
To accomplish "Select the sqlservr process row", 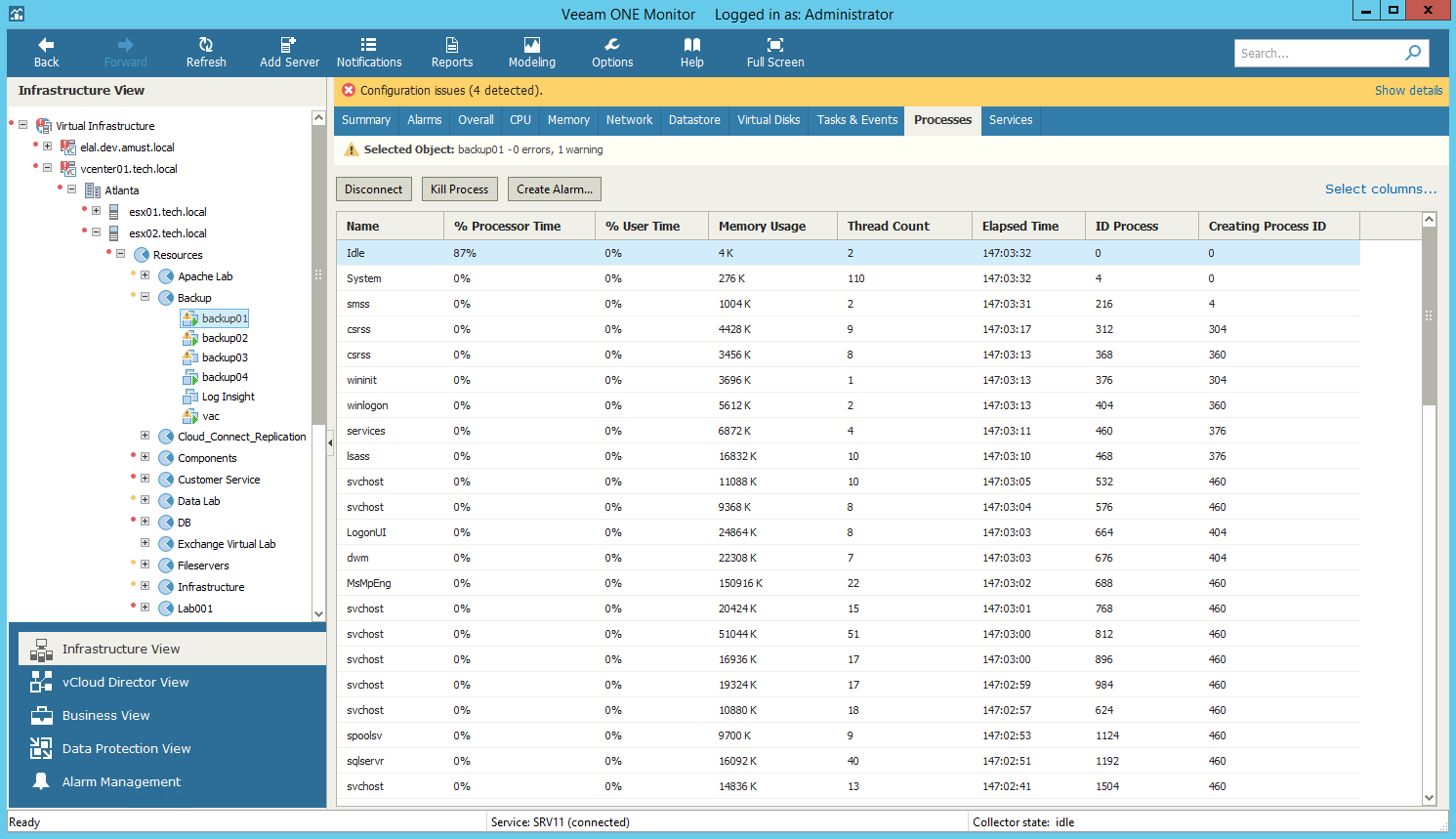I will pos(848,761).
